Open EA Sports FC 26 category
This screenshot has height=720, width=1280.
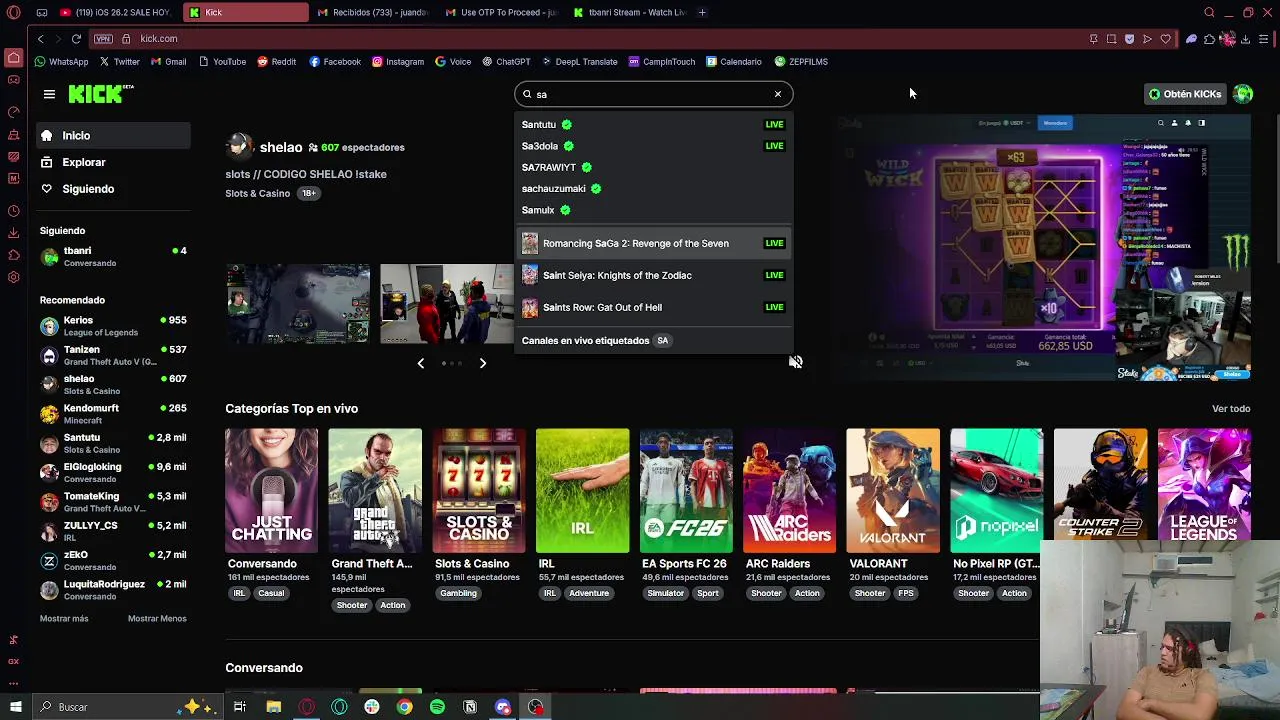pos(686,491)
